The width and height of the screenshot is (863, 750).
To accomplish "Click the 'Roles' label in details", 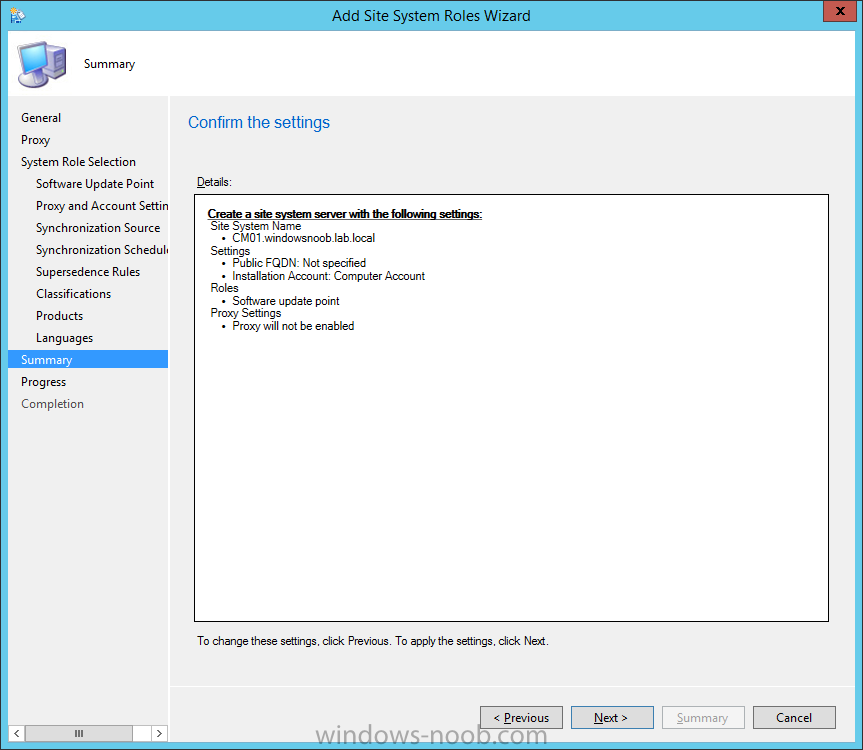I will pos(224,288).
